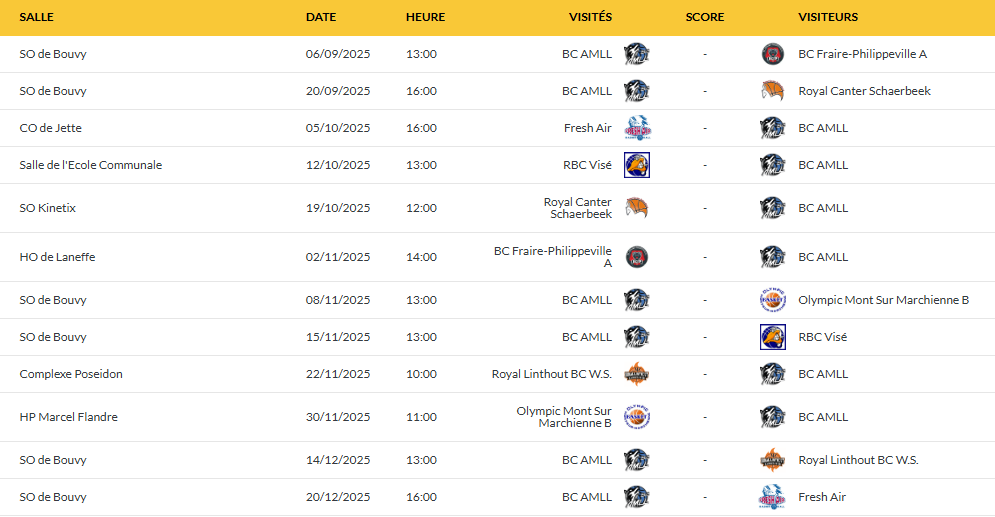
Task: Sort by the SALLE column header
Action: click(x=37, y=17)
